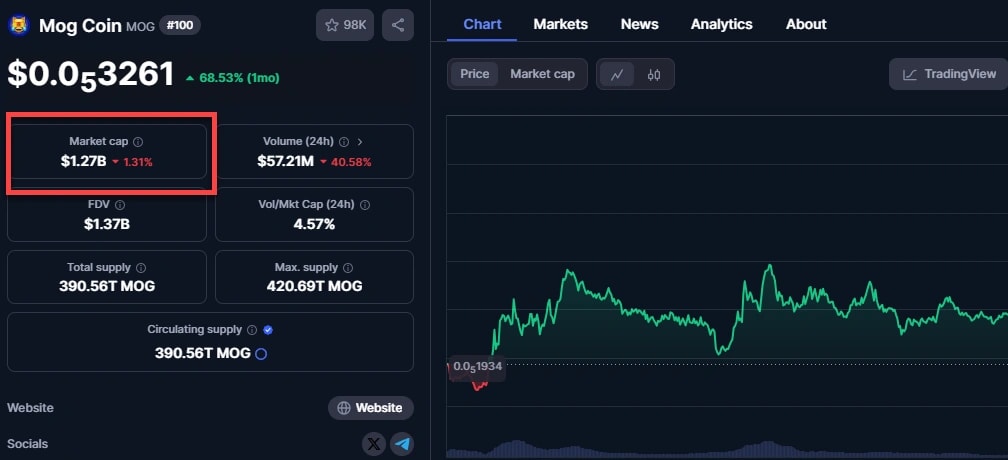The width and height of the screenshot is (1008, 460).
Task: Open the TradingView chart button
Action: (x=948, y=74)
